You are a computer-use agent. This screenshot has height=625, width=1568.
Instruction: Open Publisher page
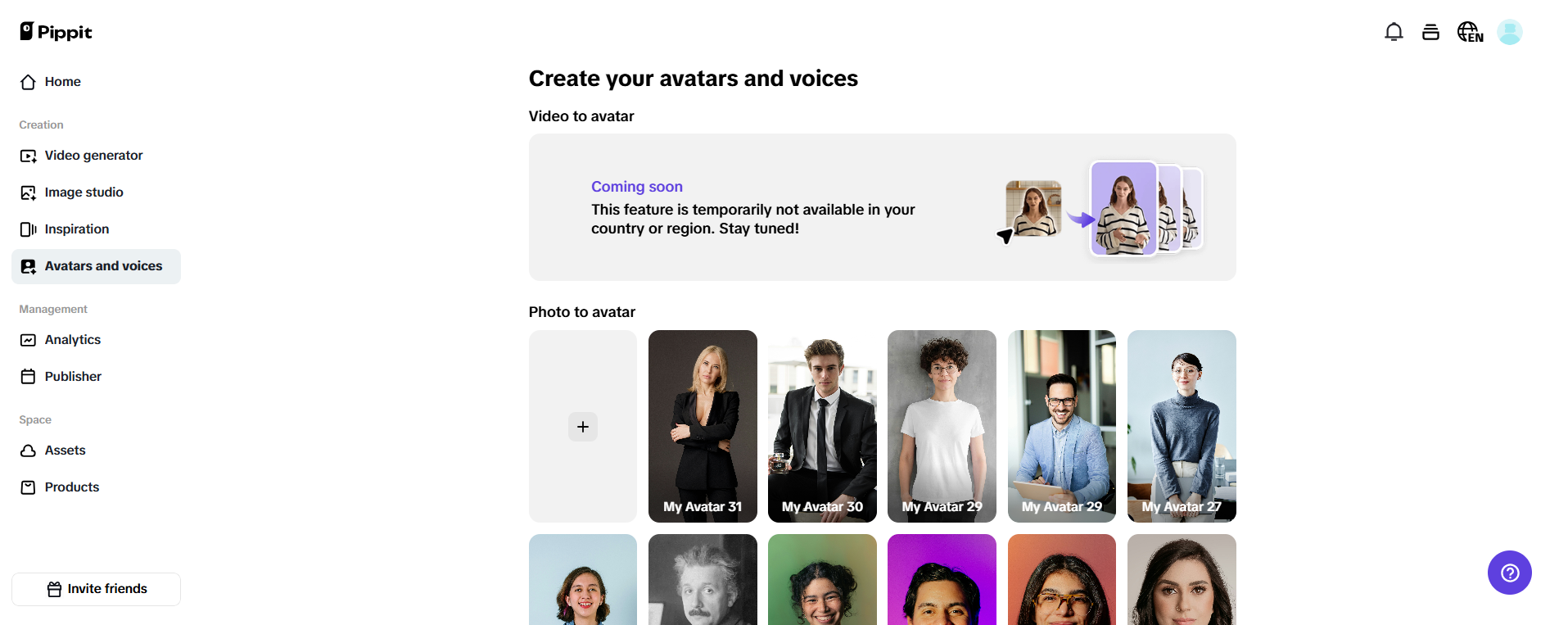(x=73, y=377)
